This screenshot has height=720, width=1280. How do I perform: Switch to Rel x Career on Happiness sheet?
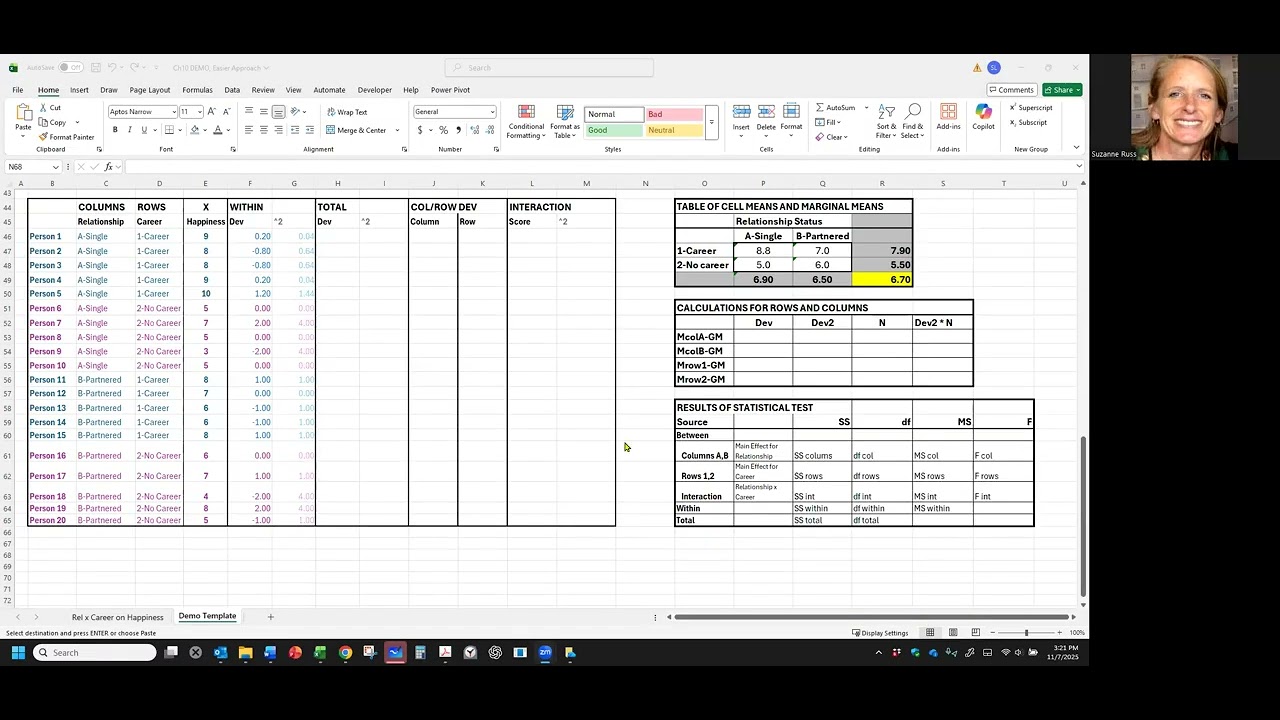coord(117,617)
